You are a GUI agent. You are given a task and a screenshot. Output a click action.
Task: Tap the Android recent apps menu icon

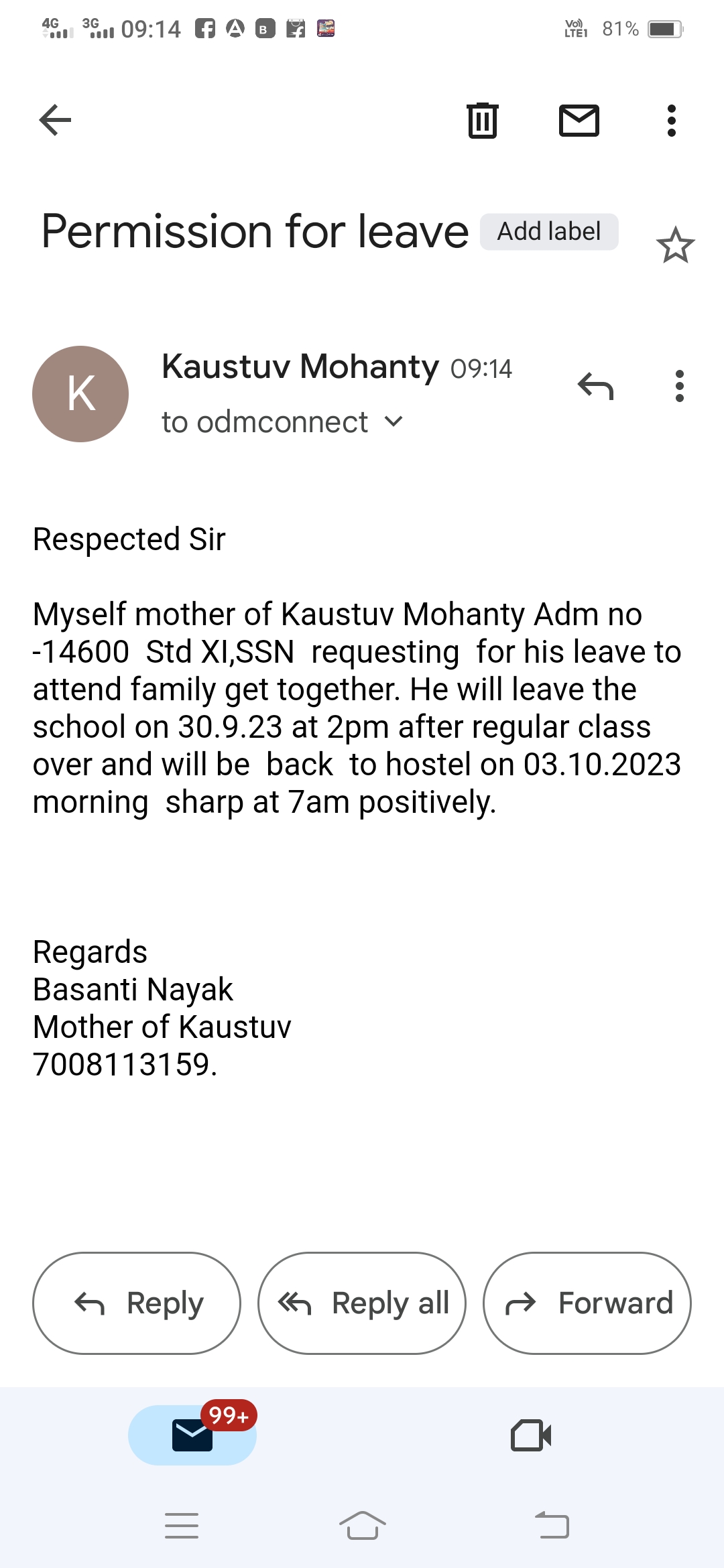click(182, 1526)
